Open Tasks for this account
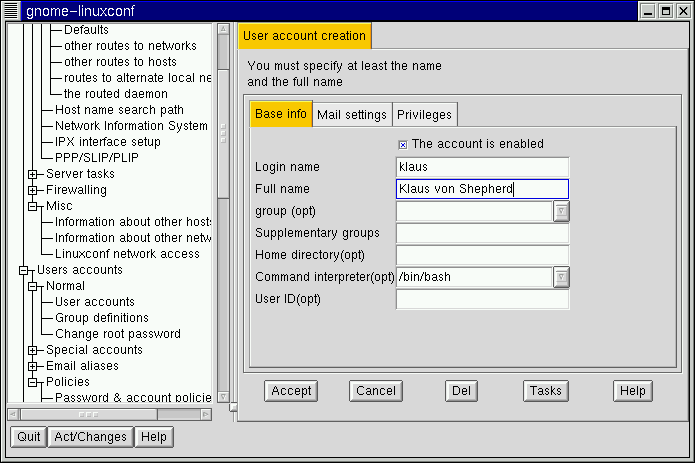The image size is (695, 463). (x=545, y=391)
